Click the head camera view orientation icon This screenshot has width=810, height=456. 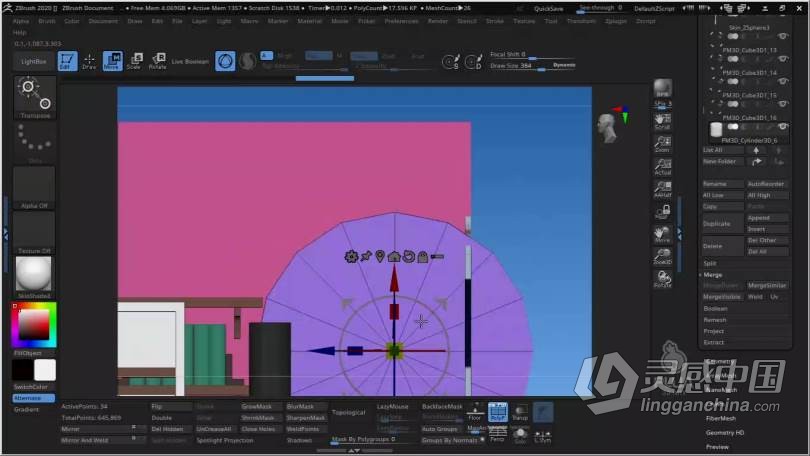click(608, 128)
